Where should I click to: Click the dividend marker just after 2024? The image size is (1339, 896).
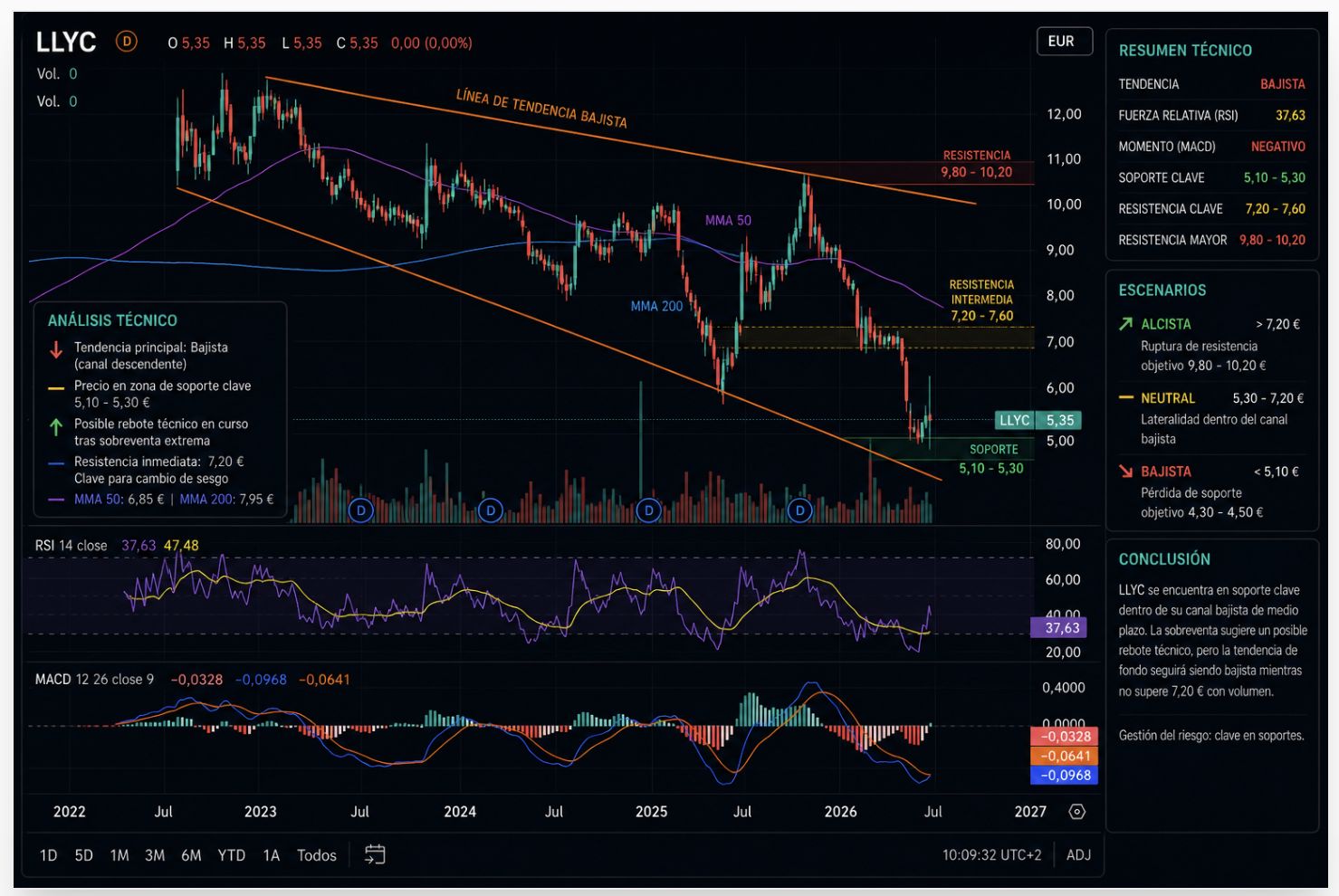coord(491,510)
